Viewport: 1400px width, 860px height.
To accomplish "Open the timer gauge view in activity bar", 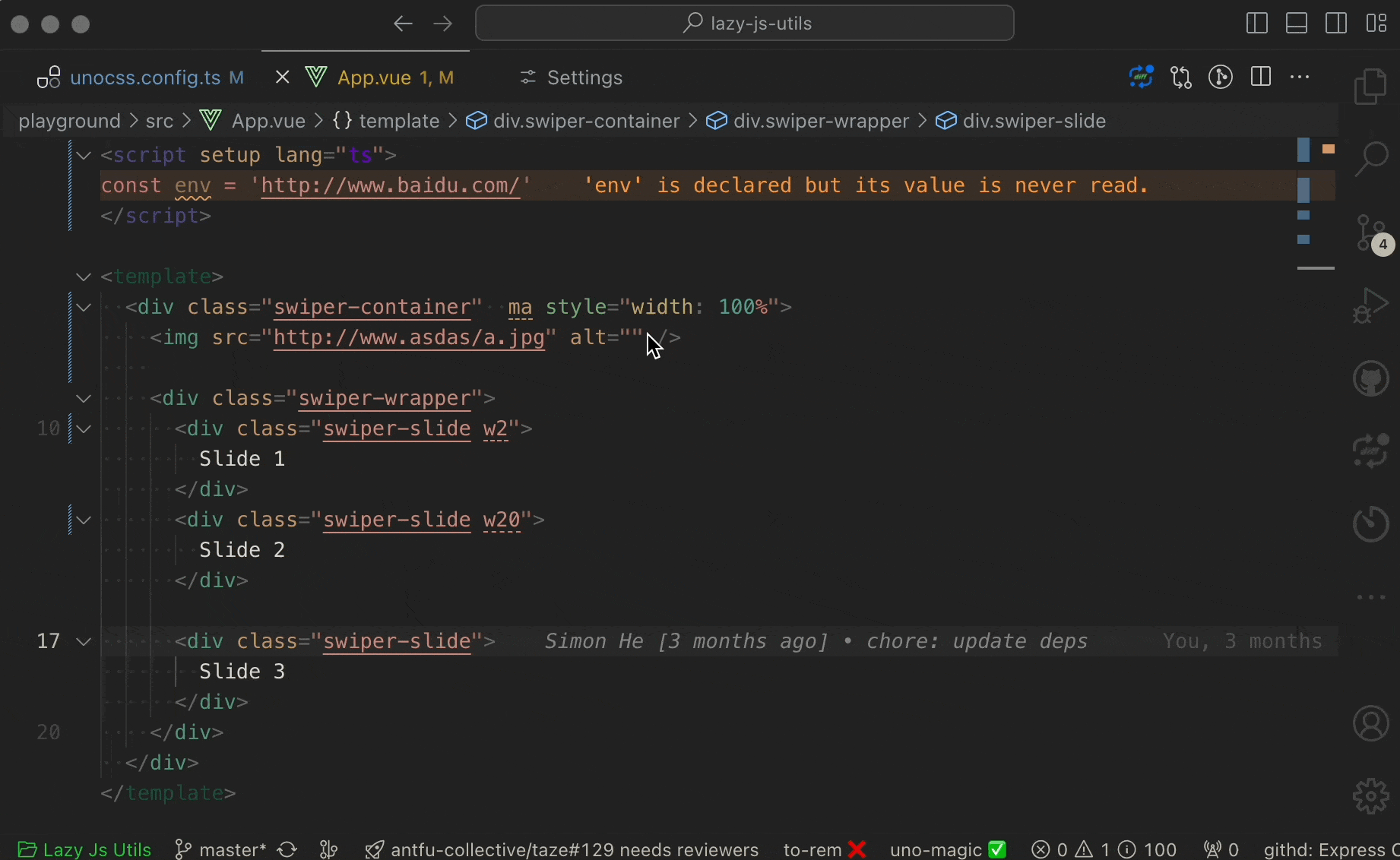I will pos(1371,523).
